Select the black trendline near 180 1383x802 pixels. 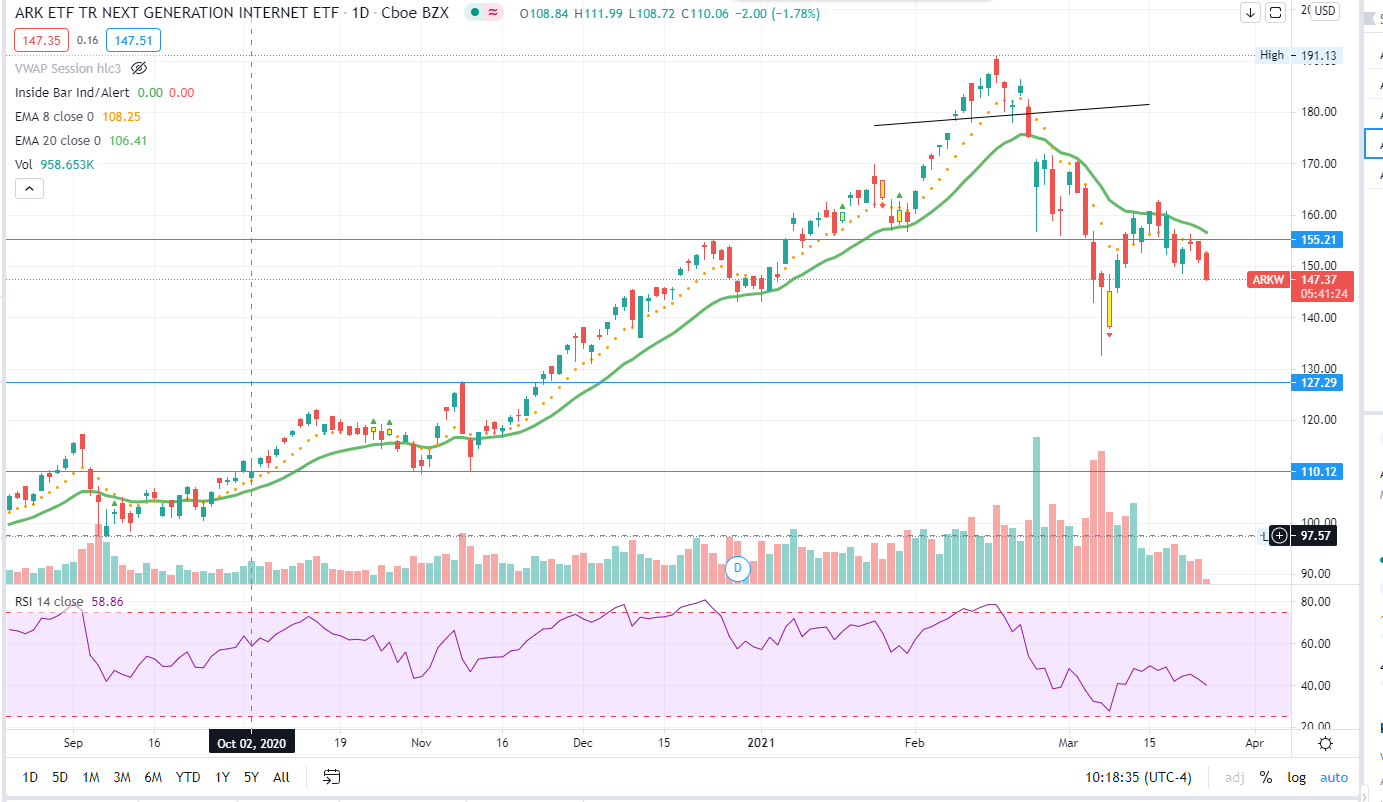tap(1012, 115)
